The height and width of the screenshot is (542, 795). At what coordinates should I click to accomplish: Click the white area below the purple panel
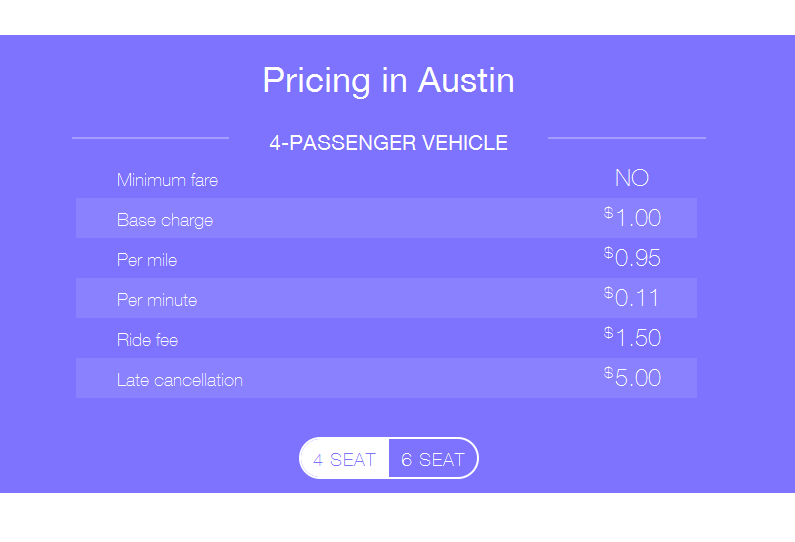[x=397, y=517]
